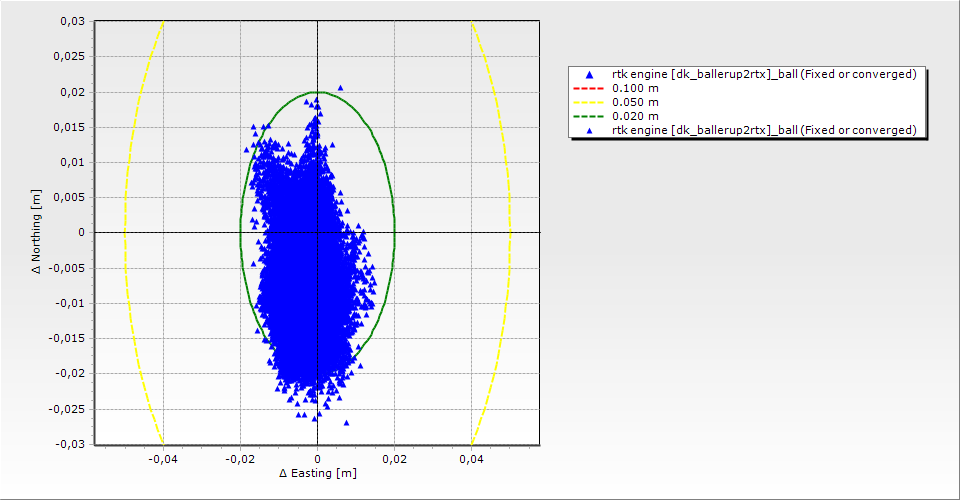Click the "Δ Northing [m]" axis title

37,231
